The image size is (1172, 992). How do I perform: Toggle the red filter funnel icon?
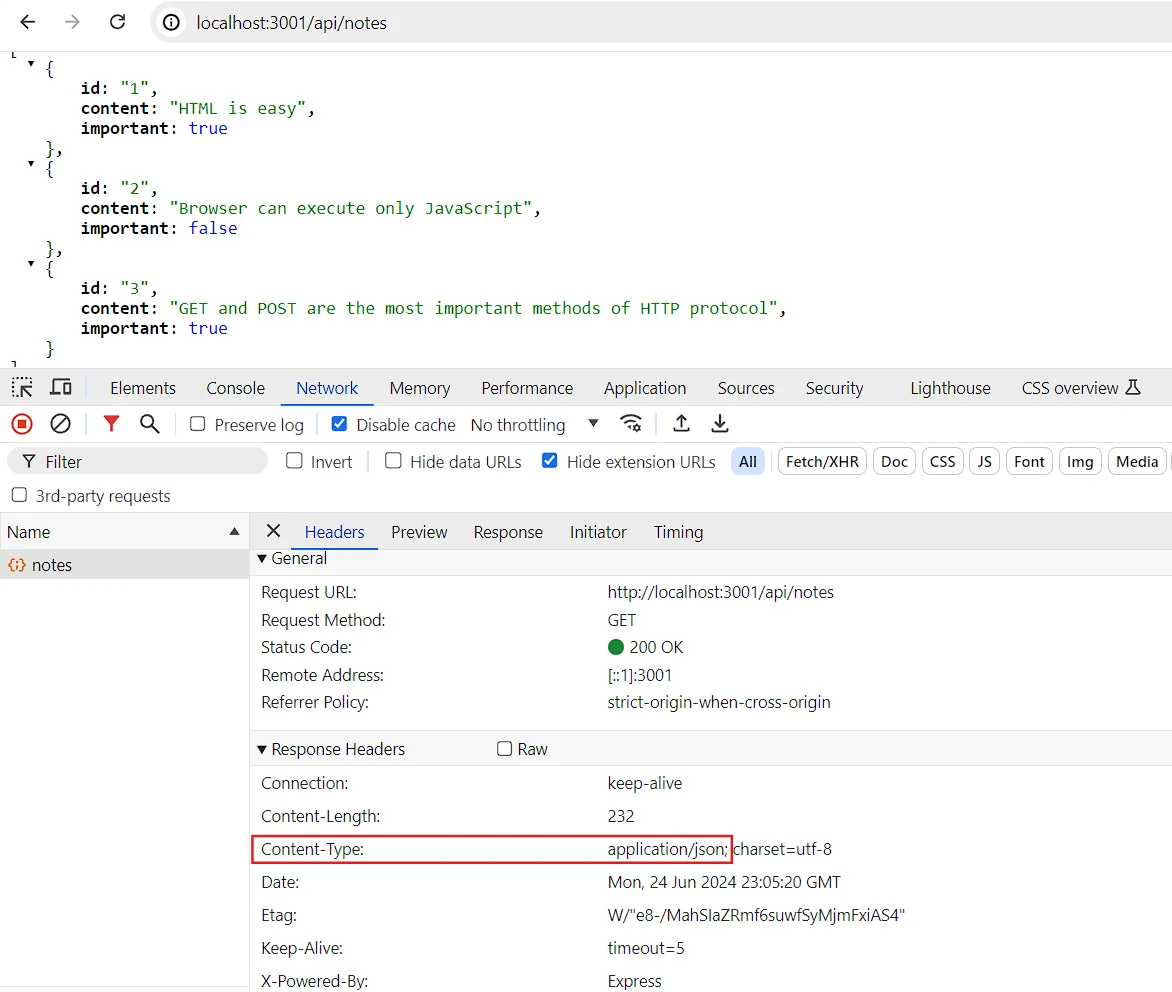tap(111, 424)
